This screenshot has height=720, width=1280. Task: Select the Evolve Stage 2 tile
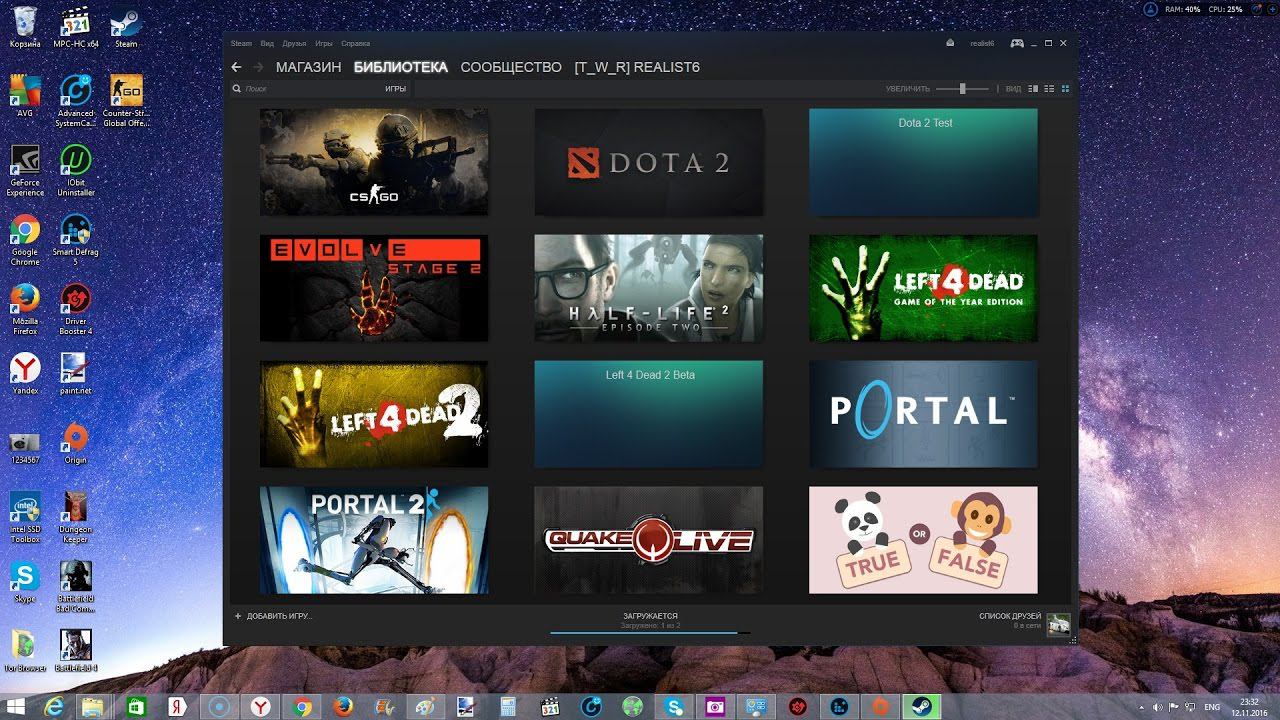[374, 288]
